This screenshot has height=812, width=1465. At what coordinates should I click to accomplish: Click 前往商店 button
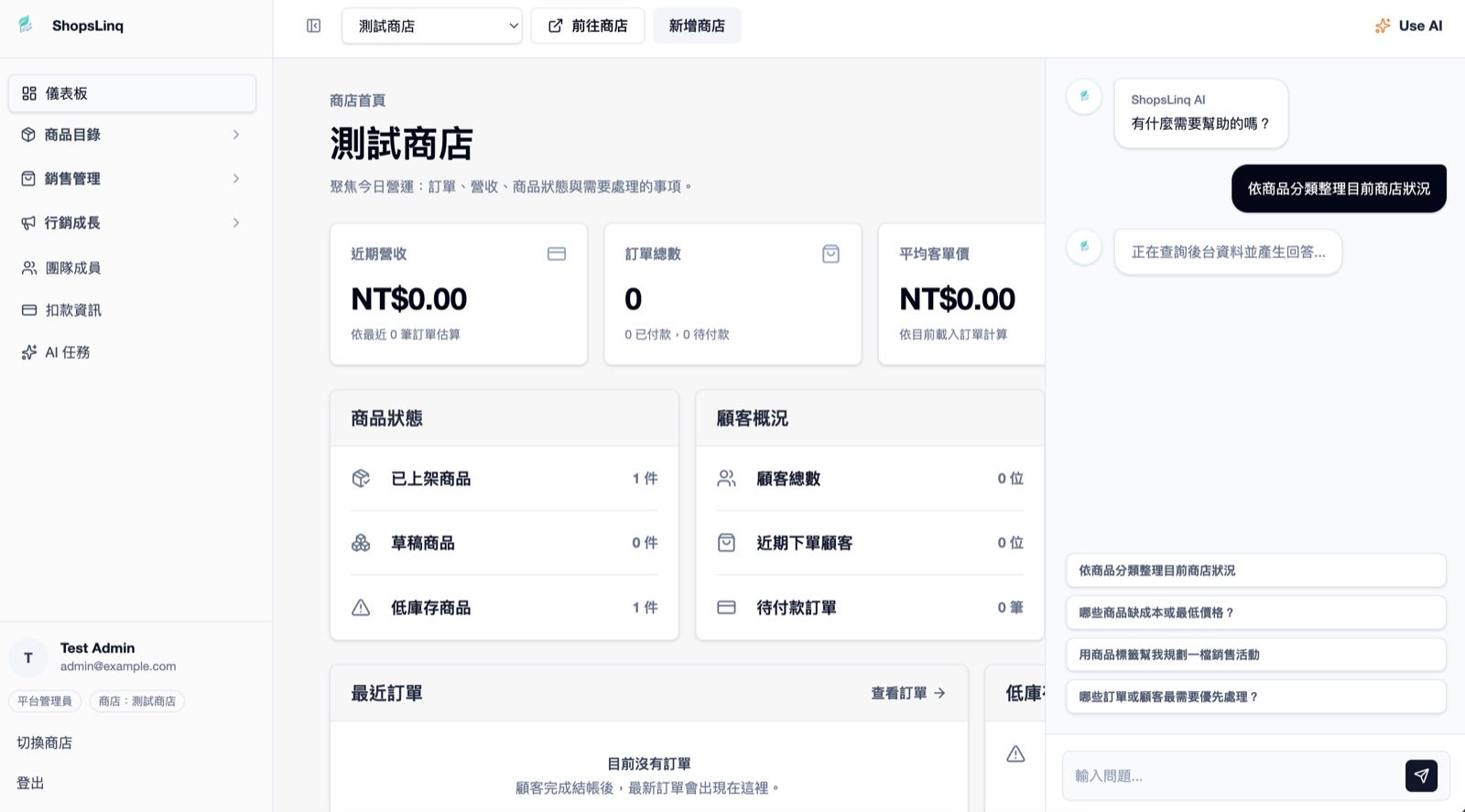coord(588,26)
